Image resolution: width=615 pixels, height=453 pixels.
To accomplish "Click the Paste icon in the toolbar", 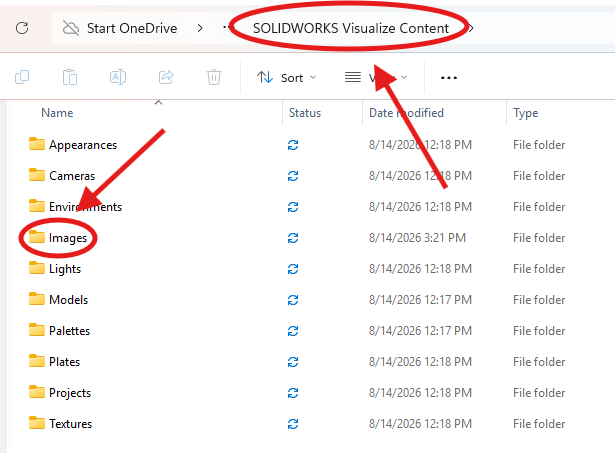I will [x=70, y=77].
